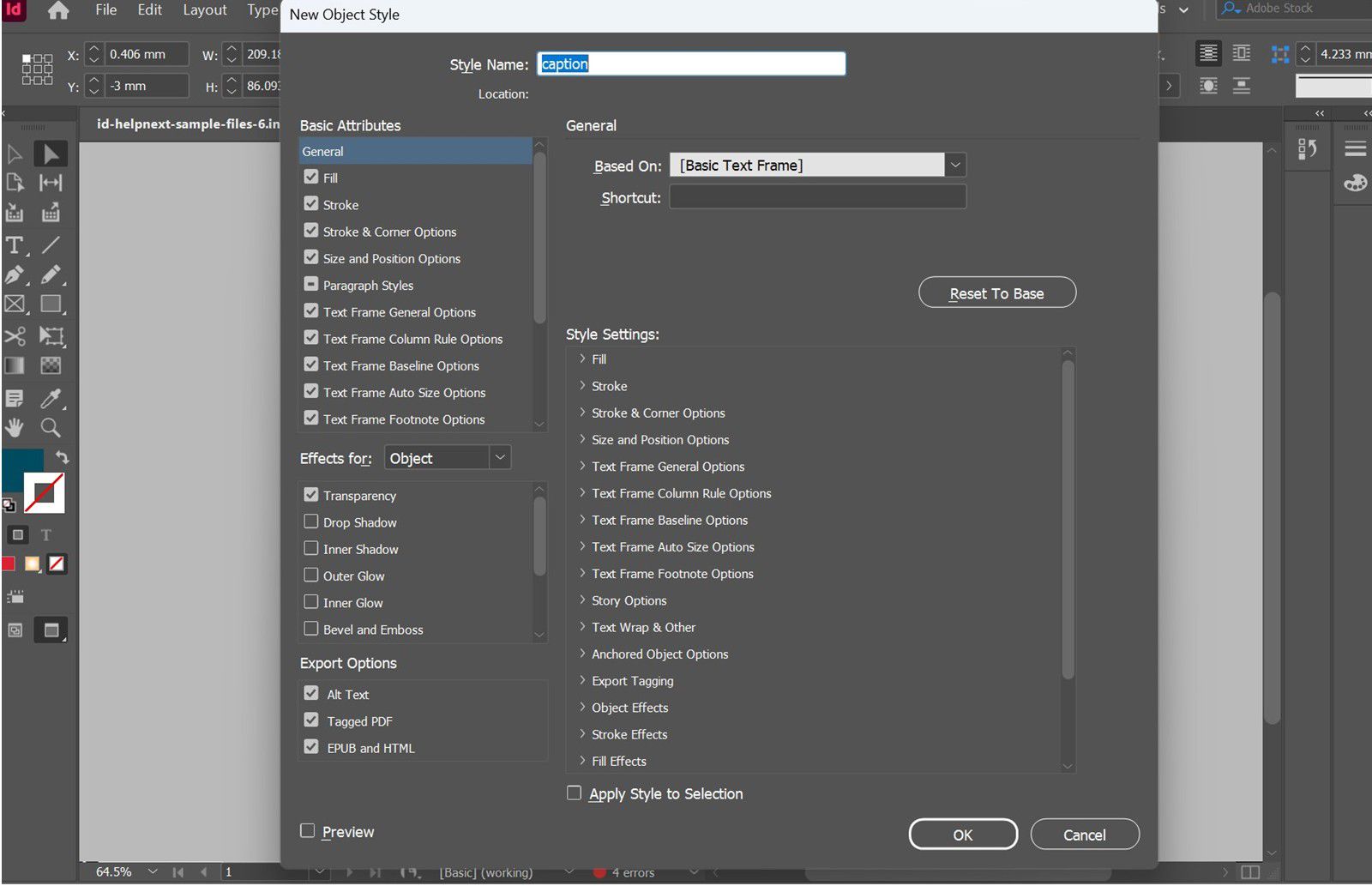
Task: Open the zoom level 64.5% dropdown
Action: click(153, 871)
